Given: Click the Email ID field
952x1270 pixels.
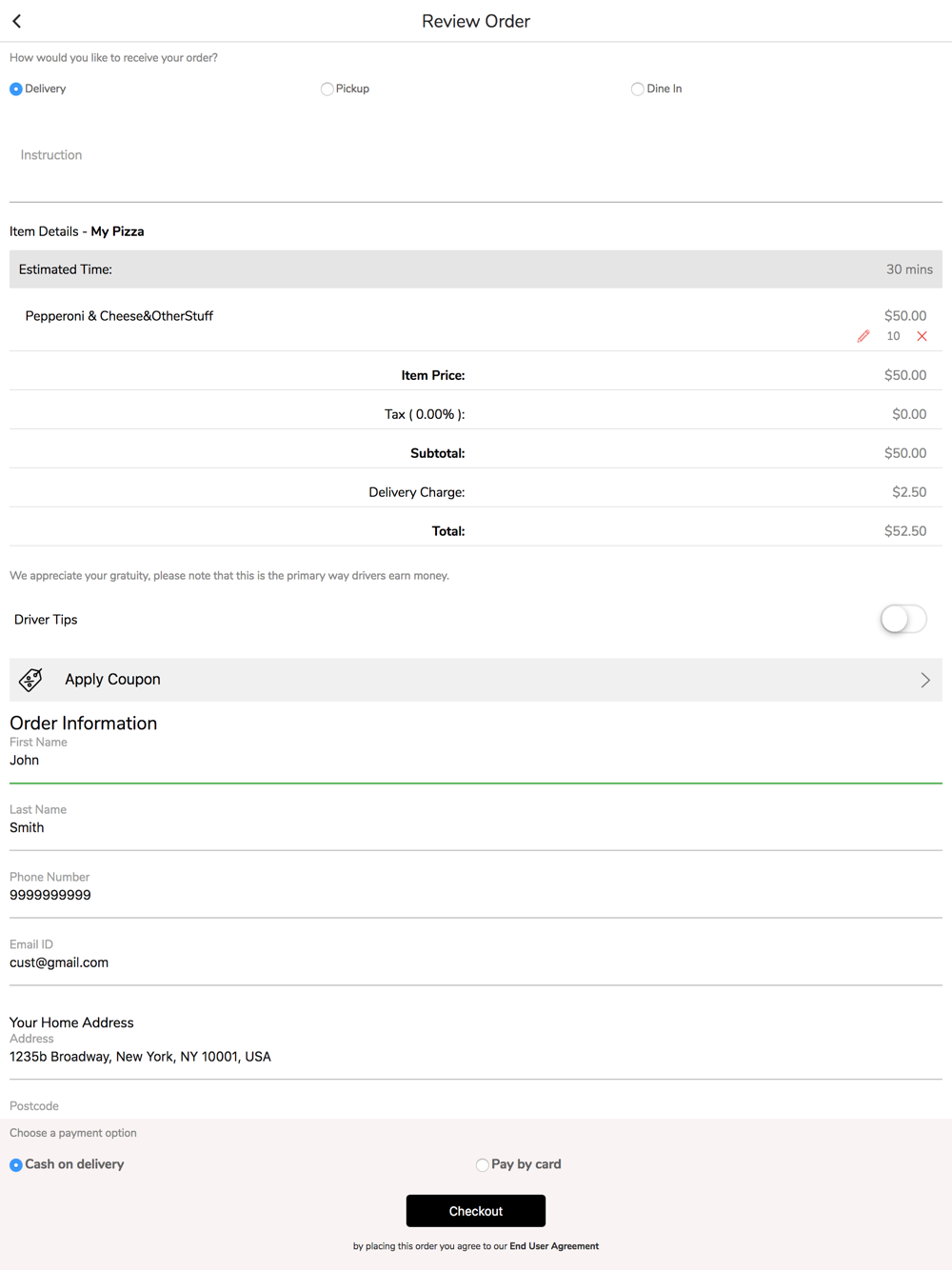Looking at the screenshot, I should (476, 963).
